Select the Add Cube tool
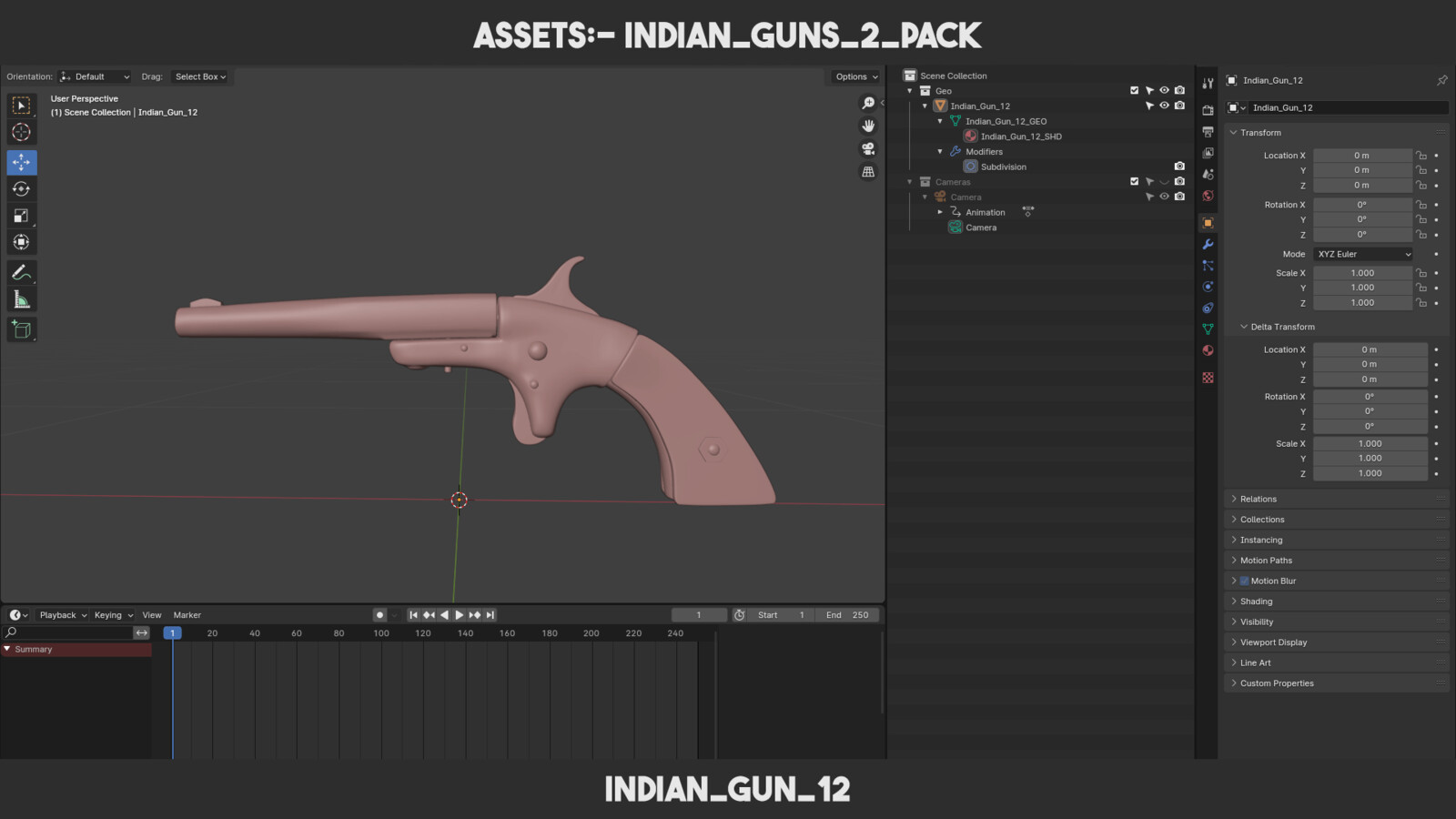The image size is (1456, 819). point(21,329)
